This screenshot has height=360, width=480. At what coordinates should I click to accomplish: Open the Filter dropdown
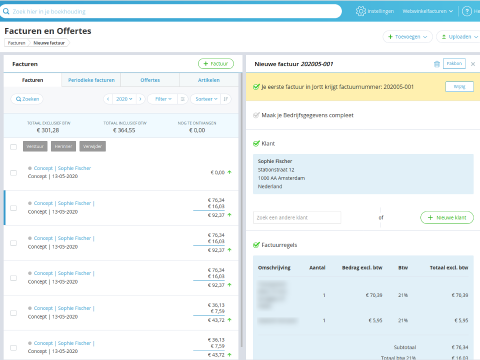click(163, 99)
